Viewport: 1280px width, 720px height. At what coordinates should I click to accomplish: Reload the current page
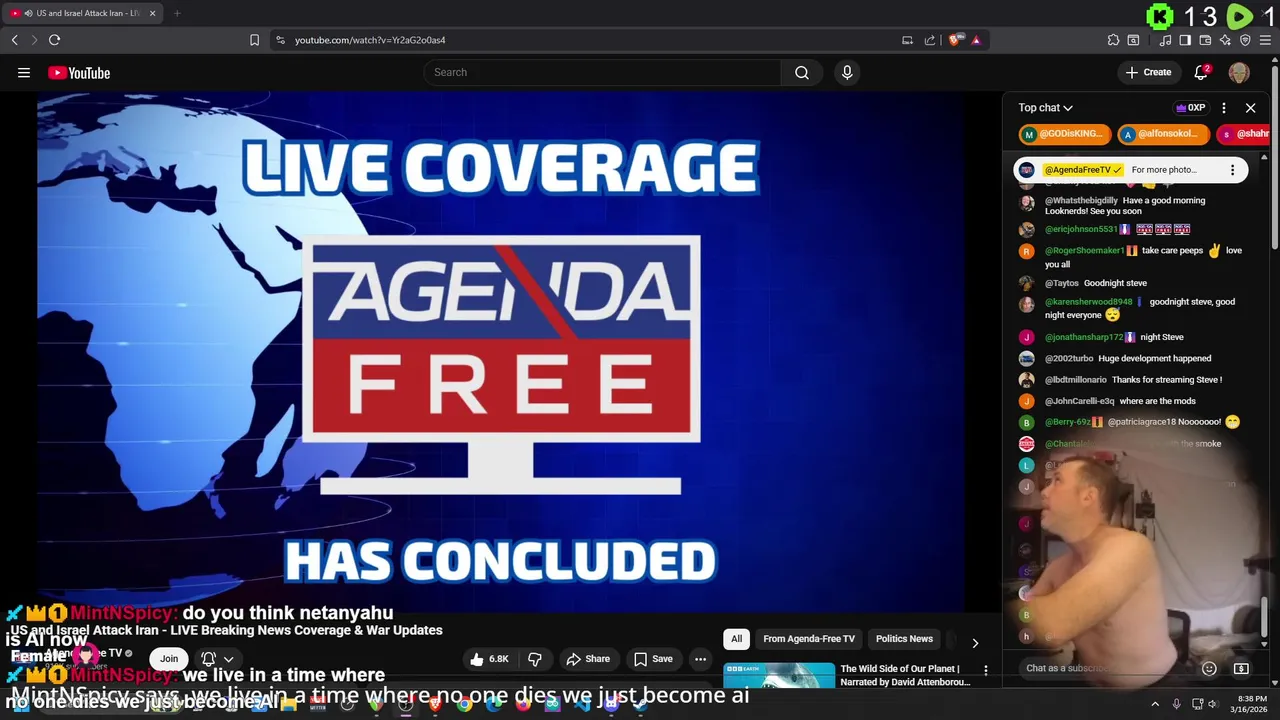[x=54, y=40]
